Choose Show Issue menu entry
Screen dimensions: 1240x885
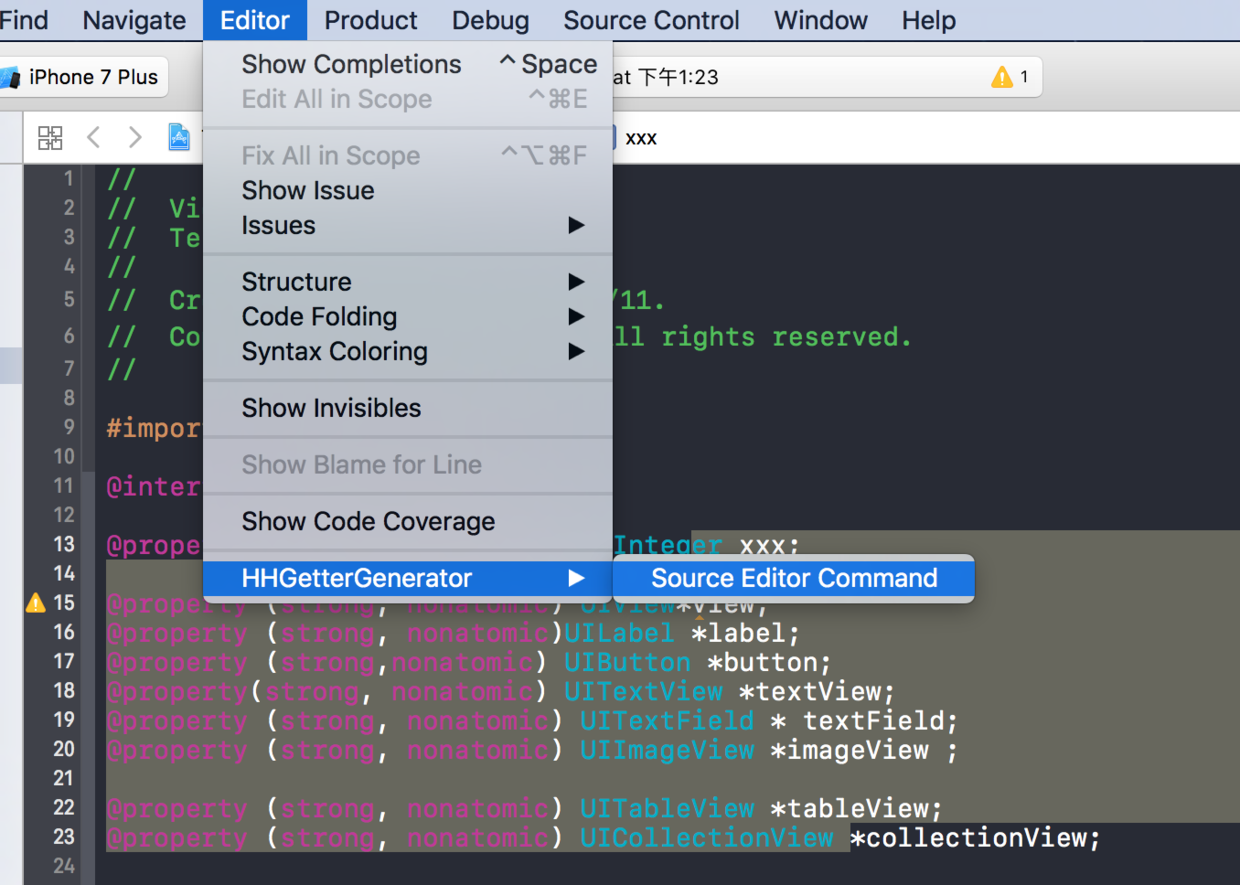coord(408,190)
